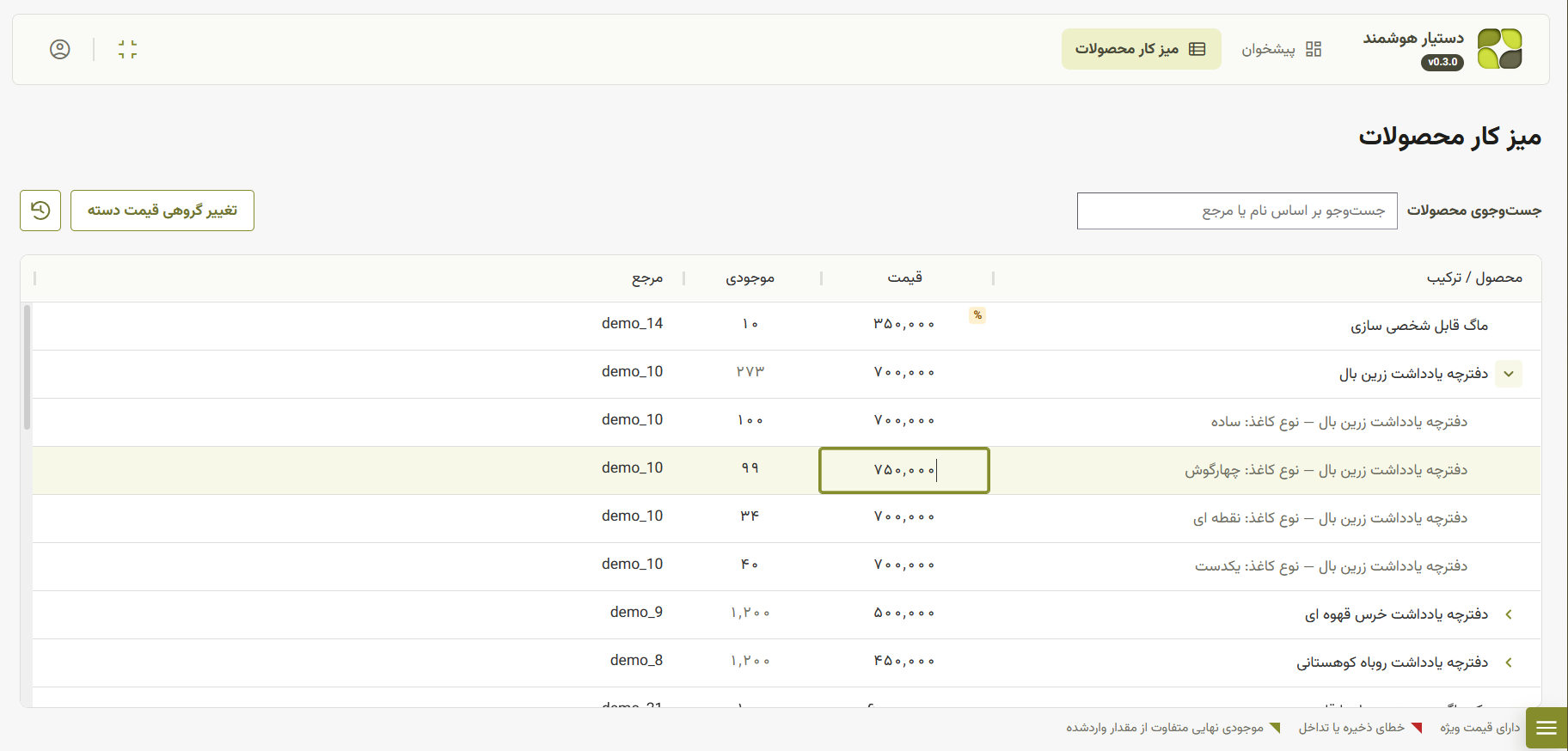Viewport: 1568px width, 751px height.
Task: Click the active price input showing ۷۵۰,۰۰۰
Action: [904, 470]
